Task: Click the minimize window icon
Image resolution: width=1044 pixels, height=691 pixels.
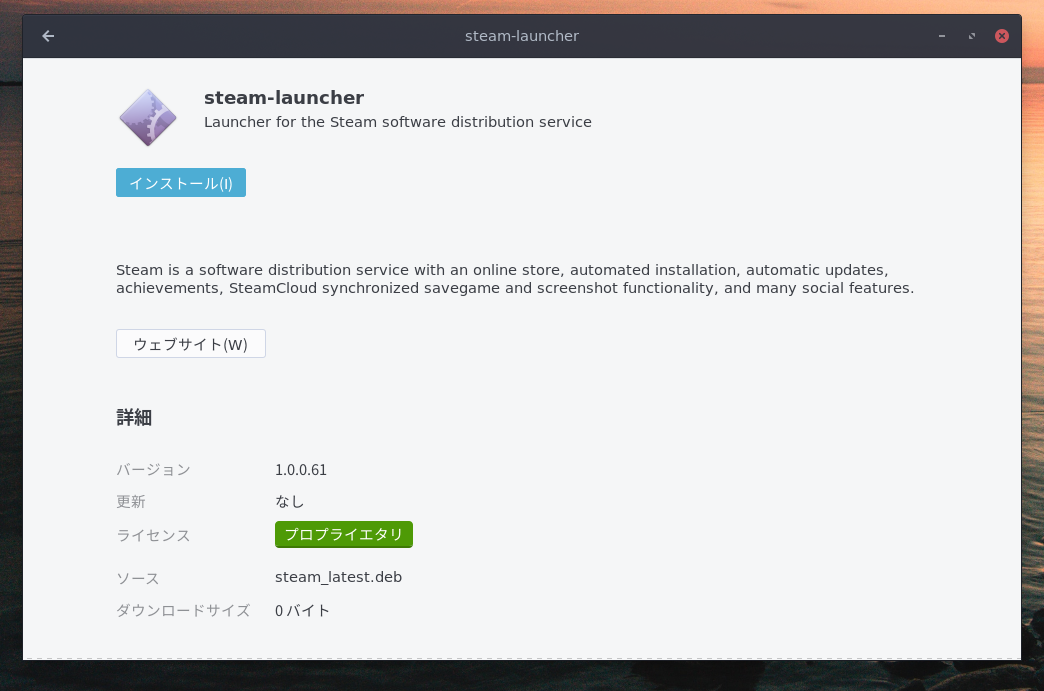Action: 941,36
